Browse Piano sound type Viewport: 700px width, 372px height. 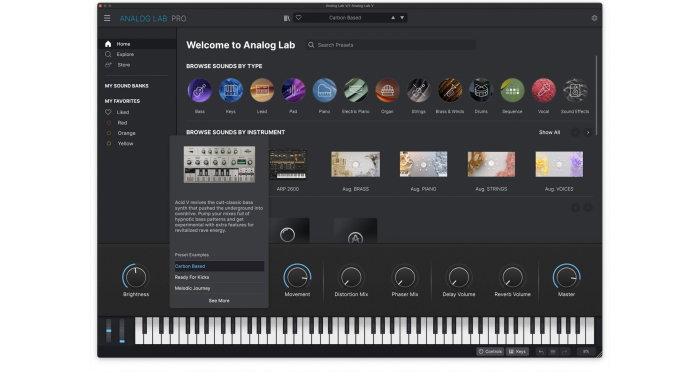325,91
